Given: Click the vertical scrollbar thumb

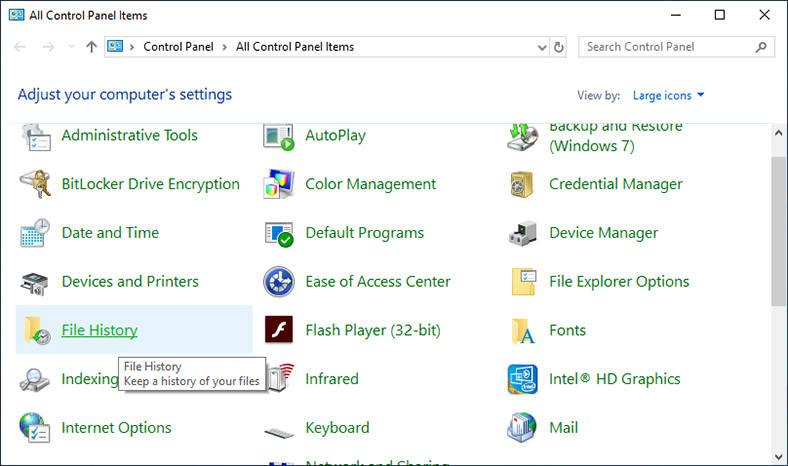Looking at the screenshot, I should tap(778, 231).
